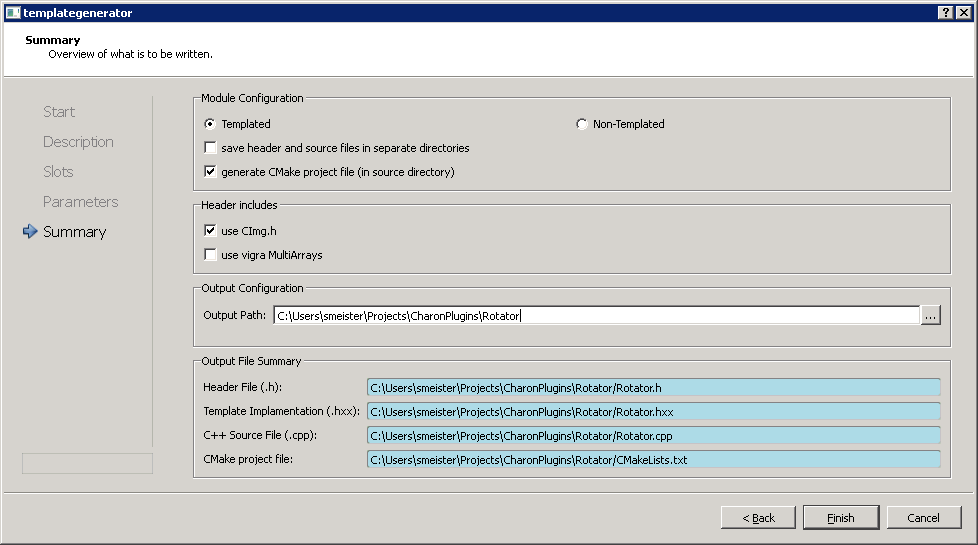978x545 pixels.
Task: Click the Start step in the sidebar
Action: pyautogui.click(x=59, y=112)
